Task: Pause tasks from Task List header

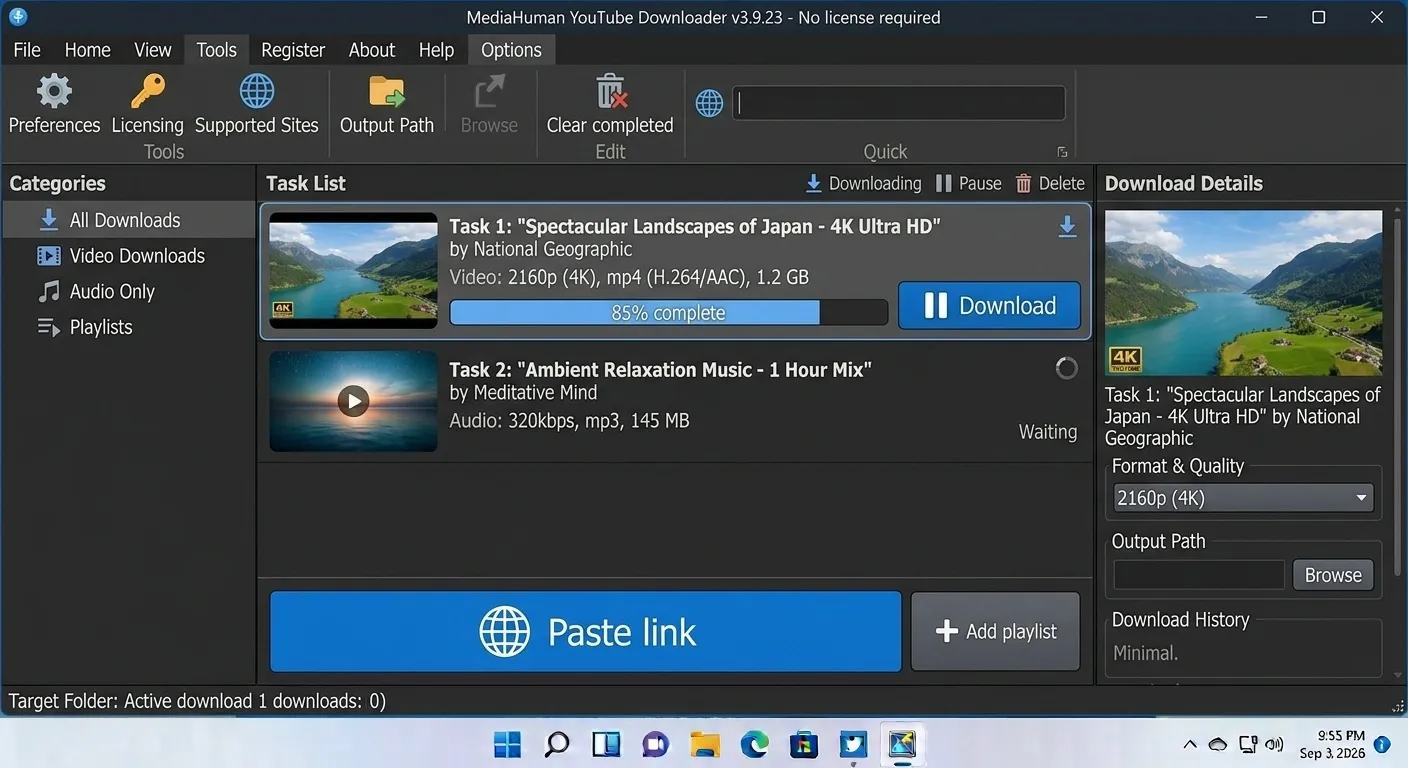Action: click(x=968, y=184)
